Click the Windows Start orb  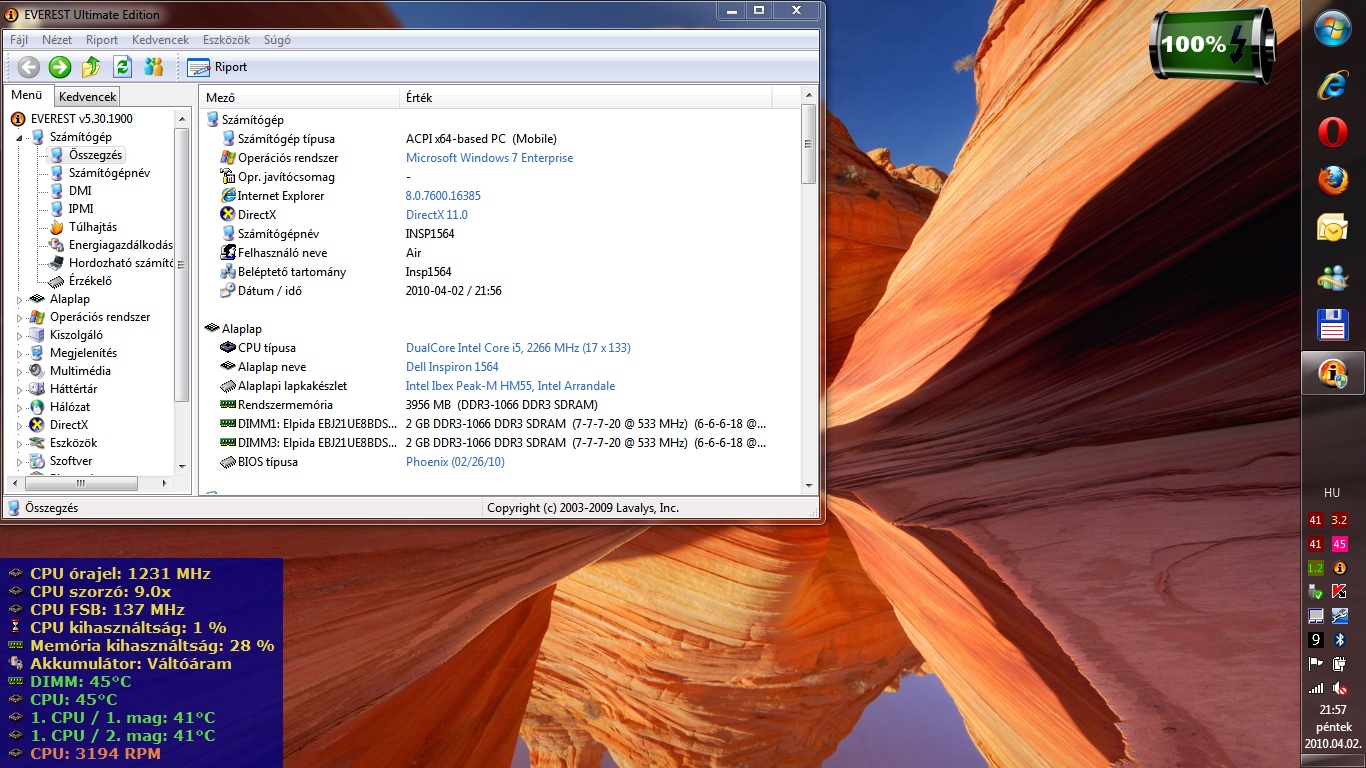(1333, 28)
